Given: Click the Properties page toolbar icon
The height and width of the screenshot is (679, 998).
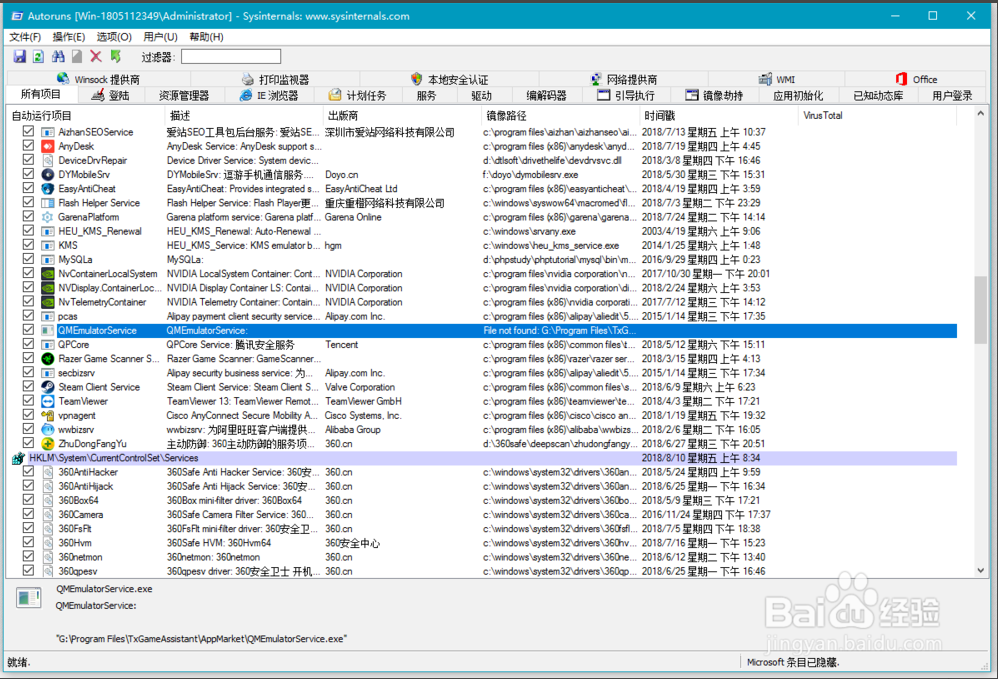Looking at the screenshot, I should click(77, 57).
